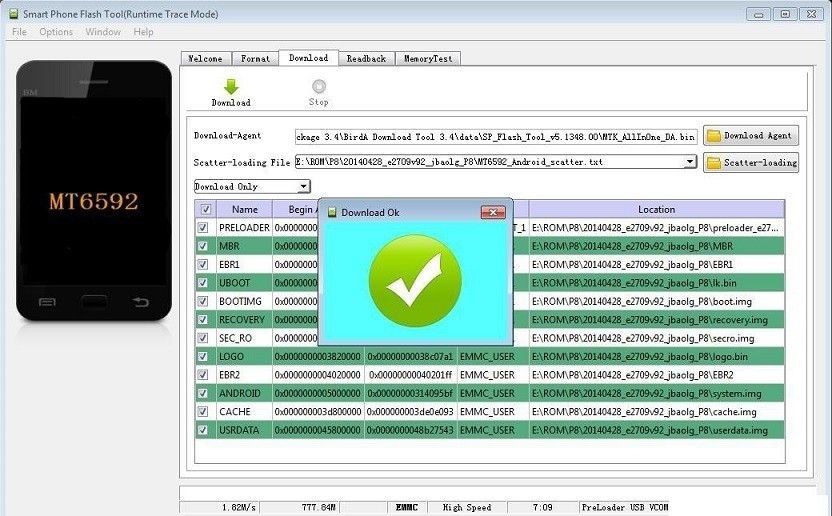
Task: Open the Options menu
Action: [56, 32]
